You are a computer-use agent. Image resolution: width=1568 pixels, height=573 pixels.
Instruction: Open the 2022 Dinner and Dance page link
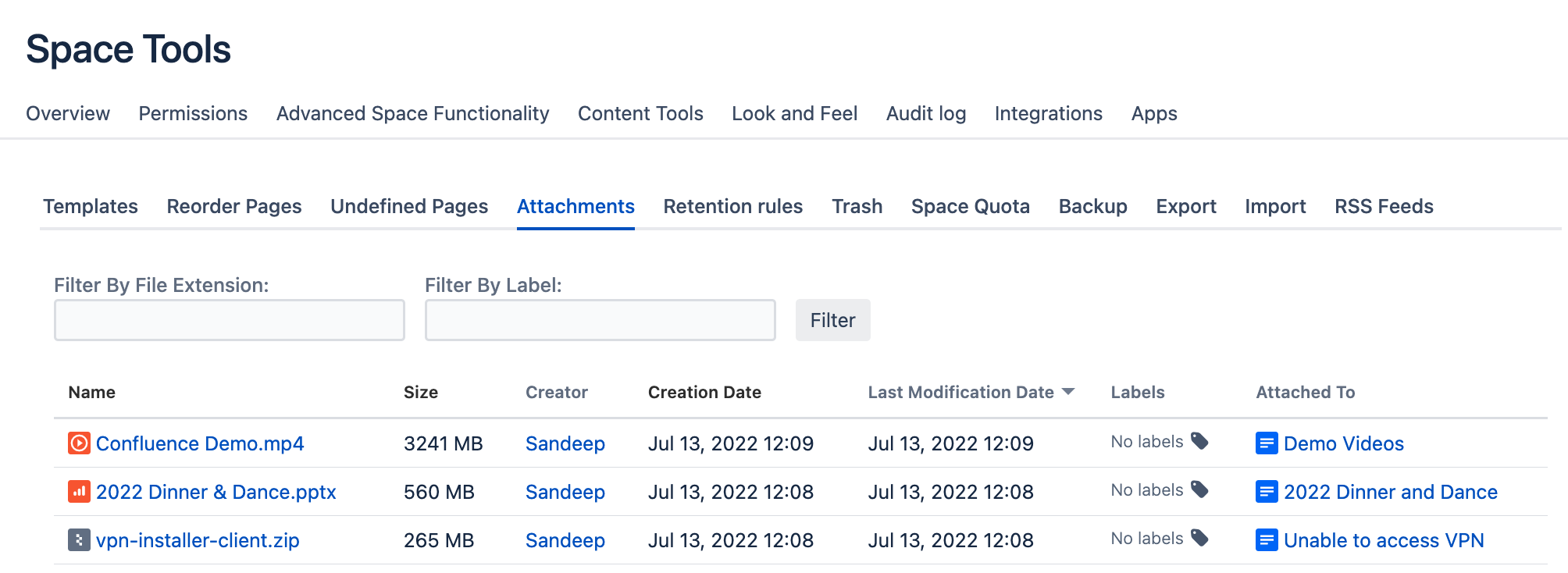click(1390, 492)
